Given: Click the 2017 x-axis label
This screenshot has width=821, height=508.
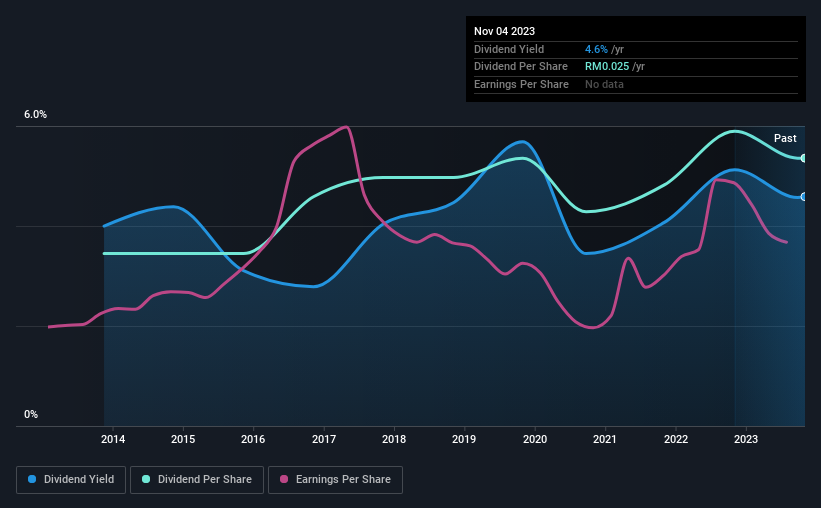Looking at the screenshot, I should pyautogui.click(x=324, y=439).
